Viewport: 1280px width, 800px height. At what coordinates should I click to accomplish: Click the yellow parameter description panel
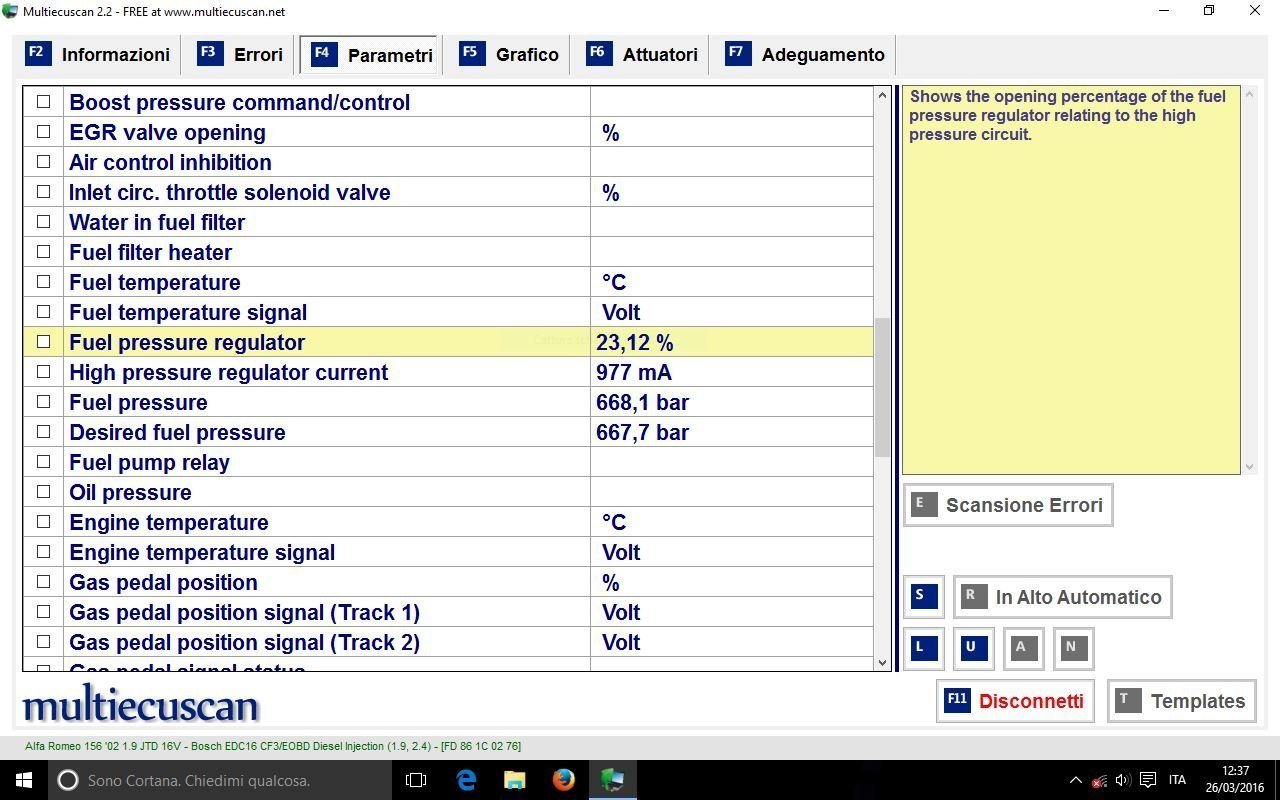pyautogui.click(x=1071, y=280)
